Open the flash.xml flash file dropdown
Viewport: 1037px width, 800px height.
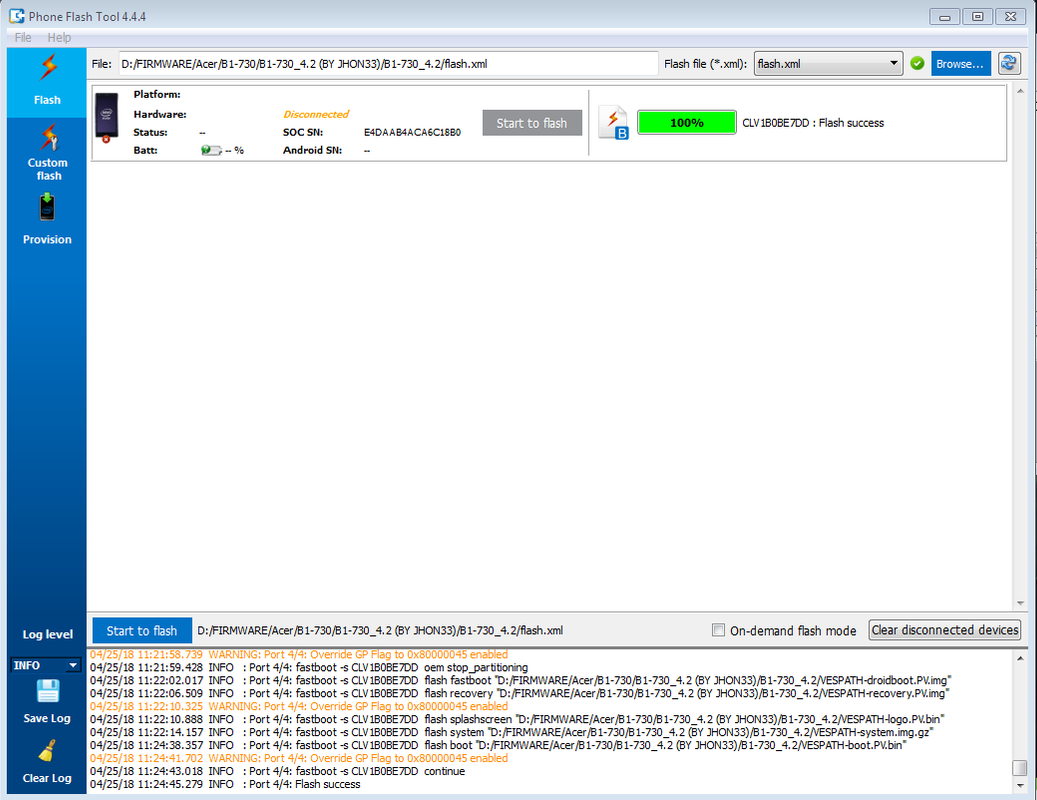[x=828, y=63]
